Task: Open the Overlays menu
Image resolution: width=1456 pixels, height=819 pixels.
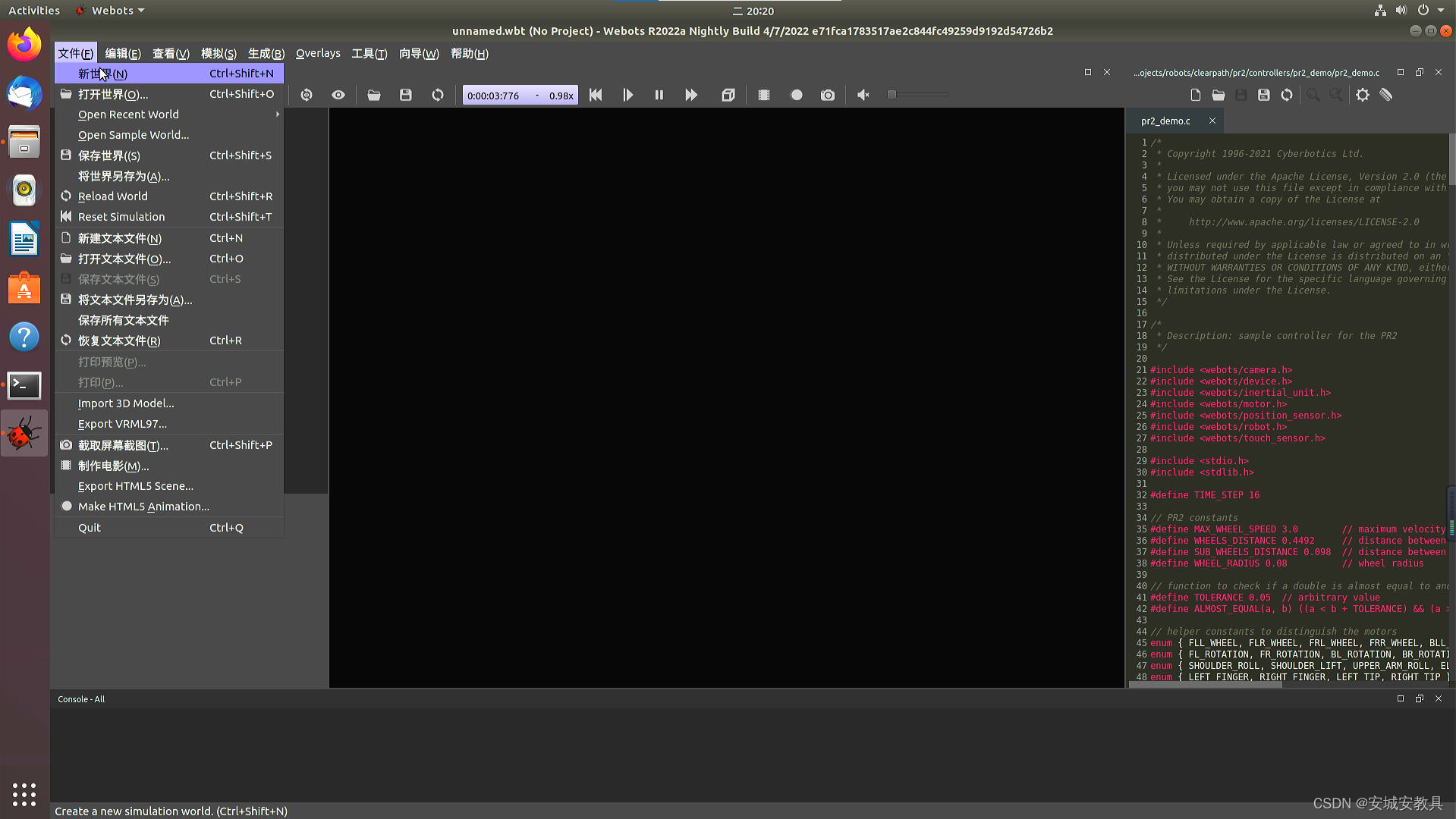Action: pyautogui.click(x=318, y=53)
